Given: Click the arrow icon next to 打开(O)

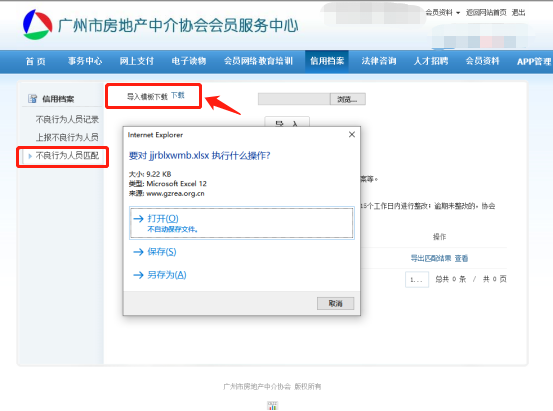Looking at the screenshot, I should pyautogui.click(x=138, y=219).
